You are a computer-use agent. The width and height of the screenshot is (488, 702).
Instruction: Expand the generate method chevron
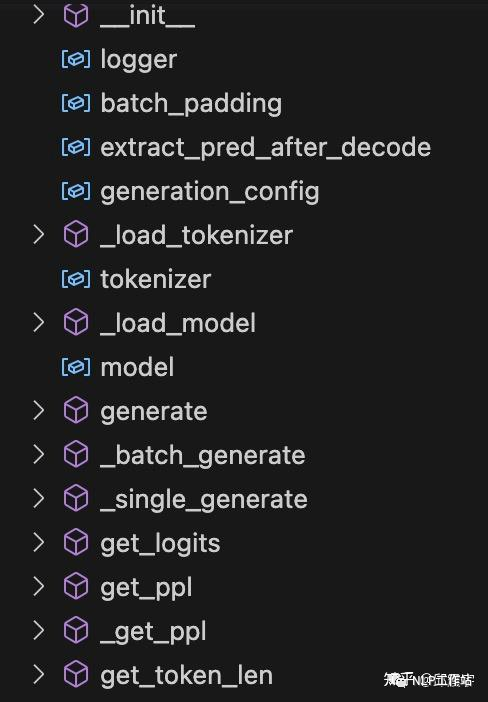coord(39,411)
